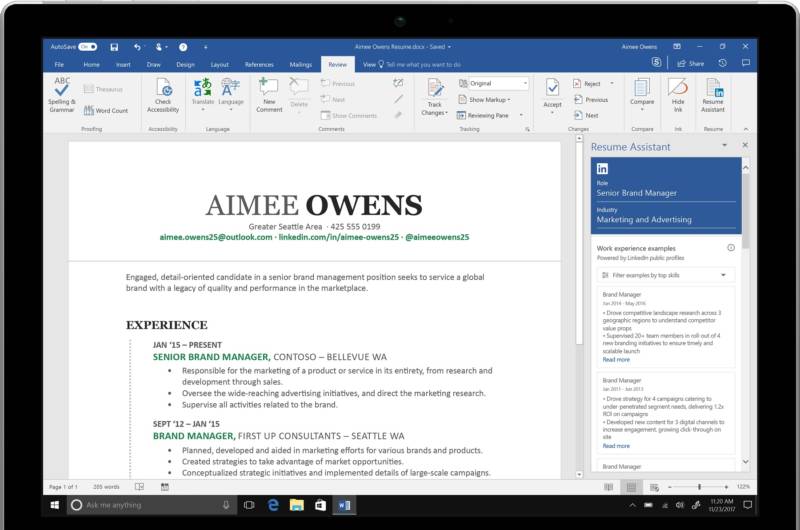This screenshot has height=530, width=800.
Task: Open the Resume Assistant pane options arrow
Action: pos(724,146)
